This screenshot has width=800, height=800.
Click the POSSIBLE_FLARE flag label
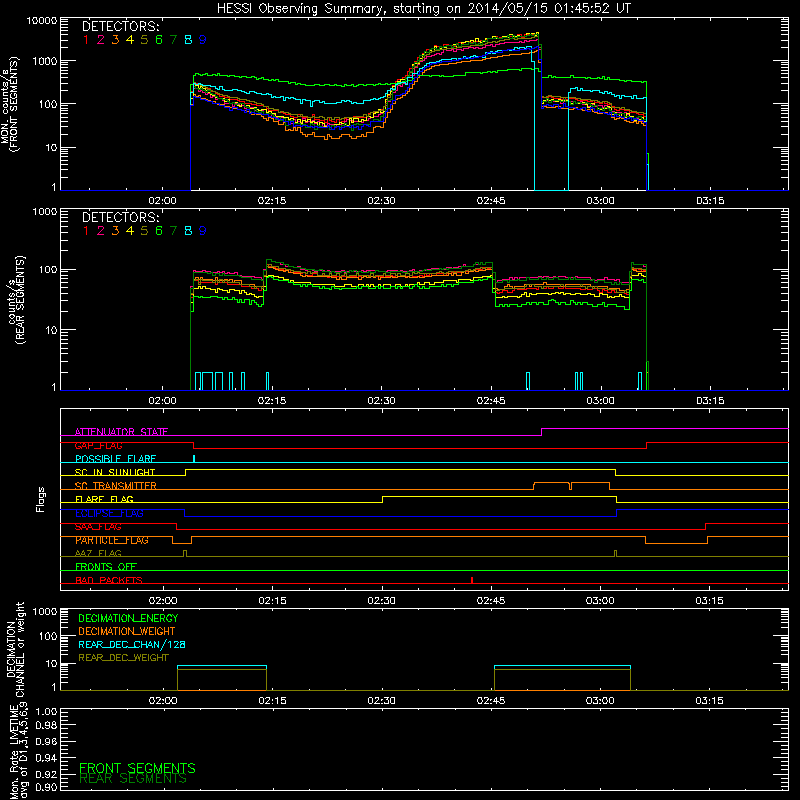pos(115,459)
